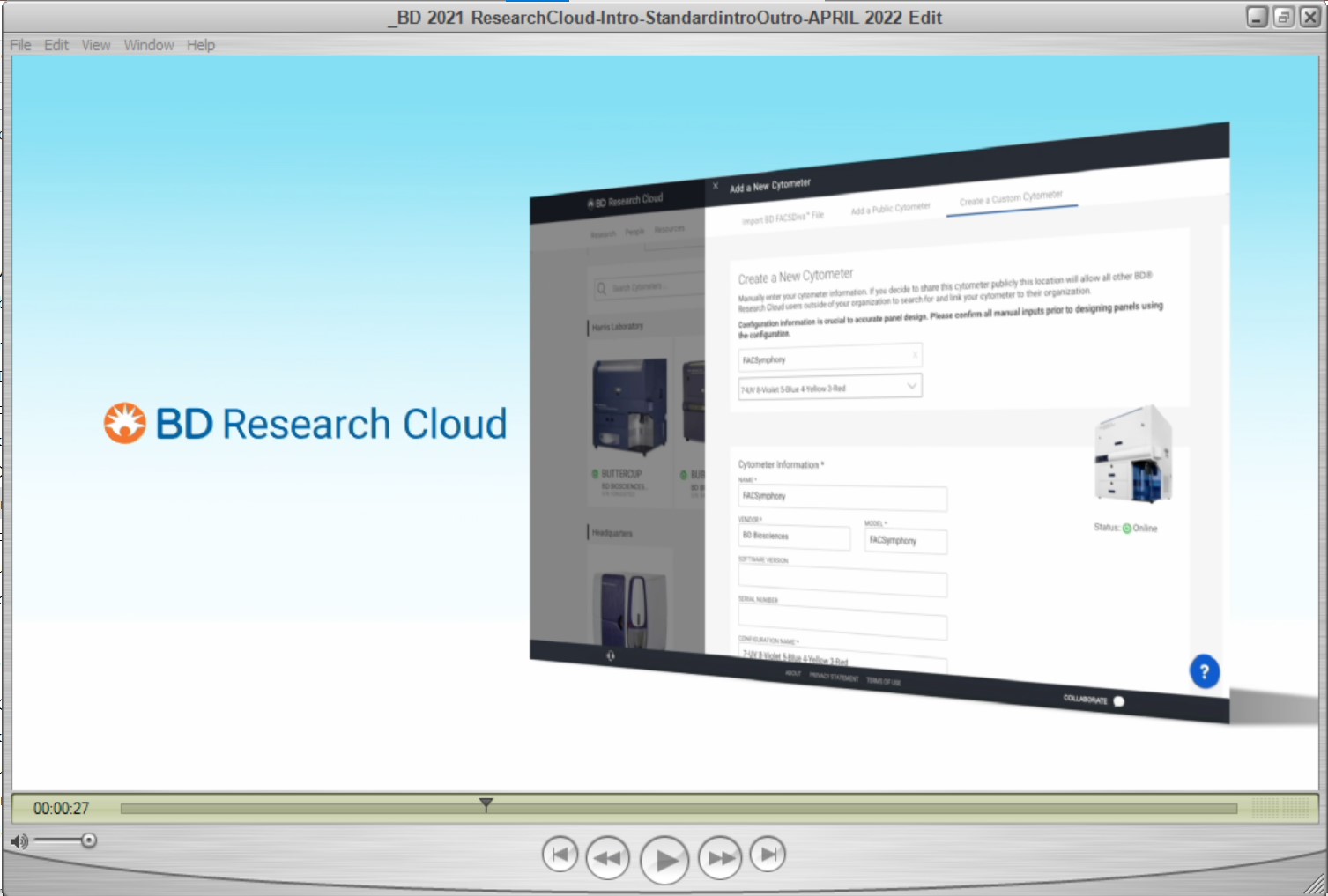This screenshot has height=896, width=1328.
Task: Open the Help menu
Action: pyautogui.click(x=201, y=45)
